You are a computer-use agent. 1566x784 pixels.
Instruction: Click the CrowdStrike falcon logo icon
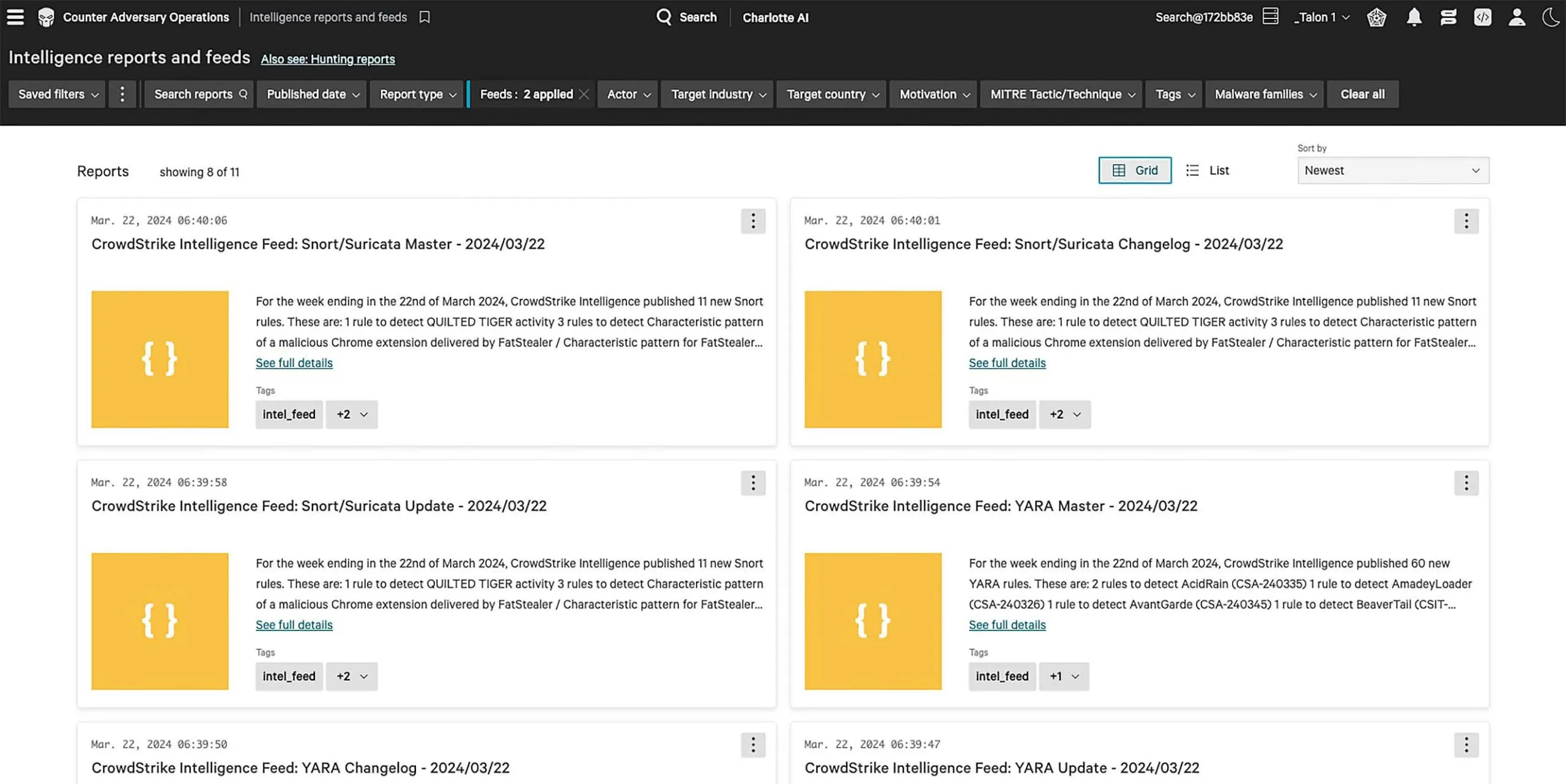pyautogui.click(x=46, y=17)
